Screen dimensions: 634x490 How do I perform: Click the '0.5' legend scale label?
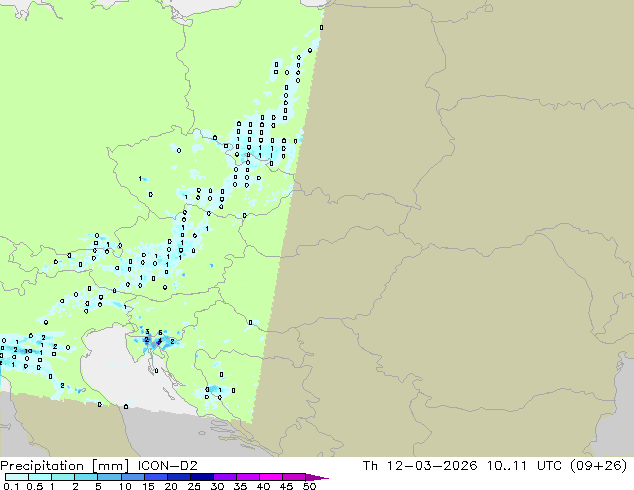point(35,486)
